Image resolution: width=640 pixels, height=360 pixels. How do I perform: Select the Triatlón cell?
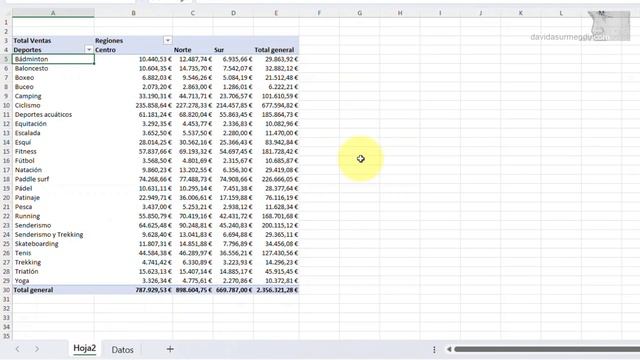(x=53, y=271)
